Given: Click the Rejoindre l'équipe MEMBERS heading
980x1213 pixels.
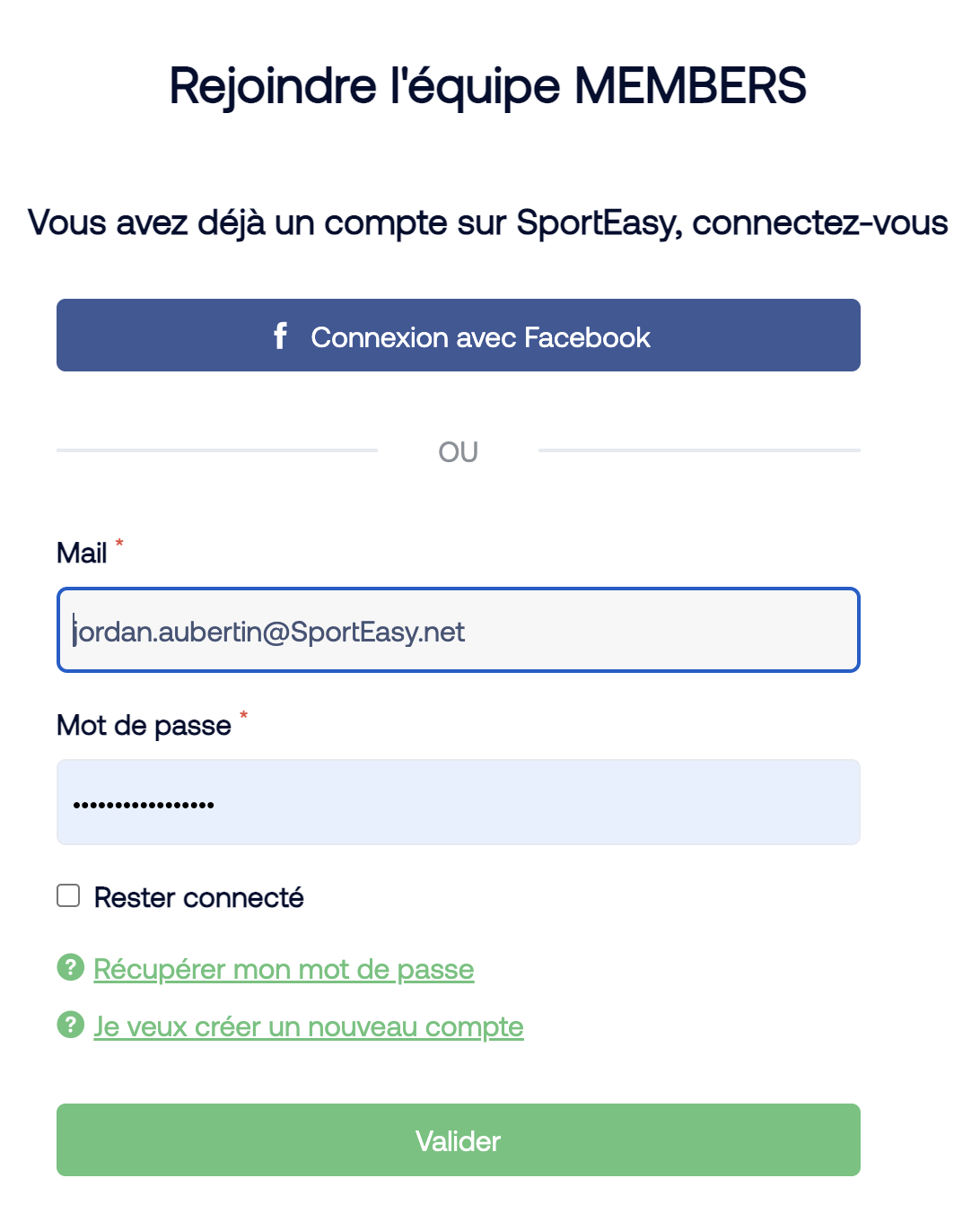Looking at the screenshot, I should 488,86.
